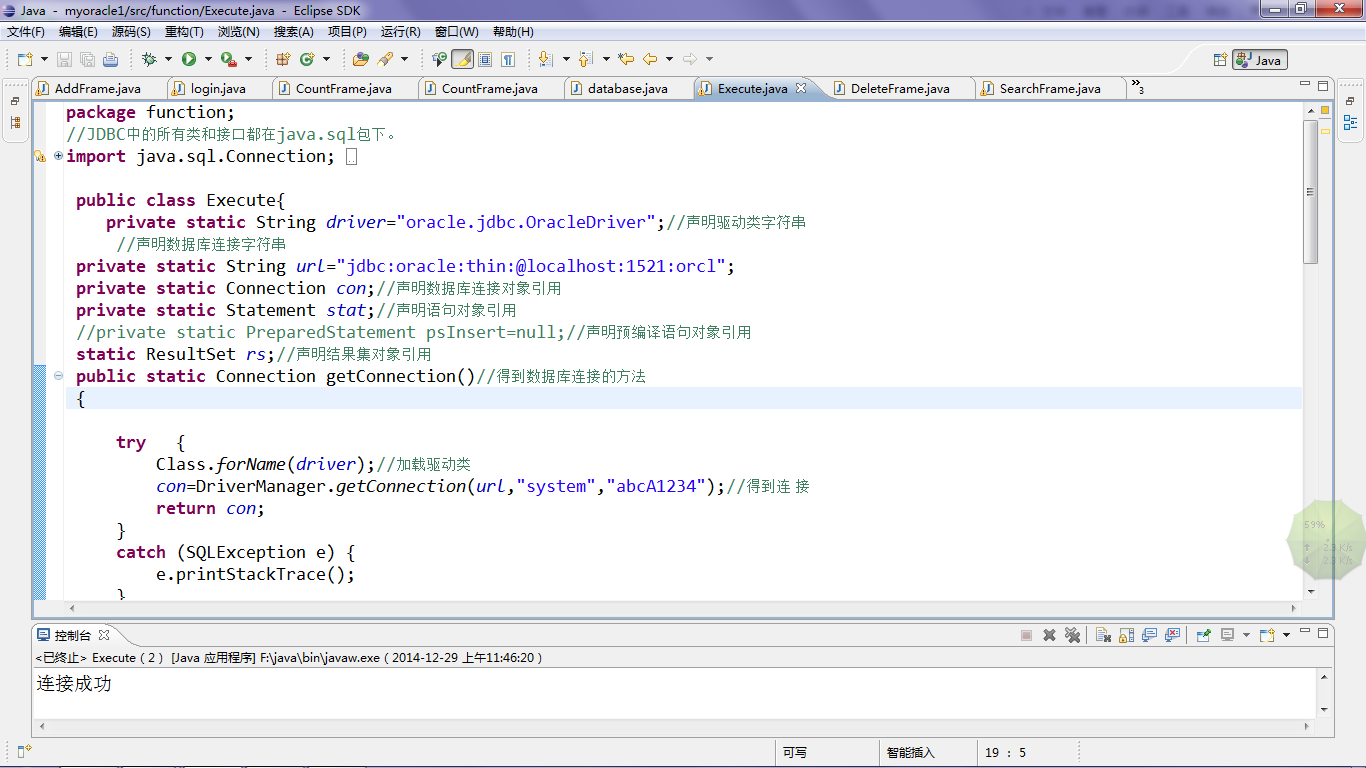This screenshot has width=1366, height=768.
Task: Expand the folded import statements
Action: [x=58, y=156]
